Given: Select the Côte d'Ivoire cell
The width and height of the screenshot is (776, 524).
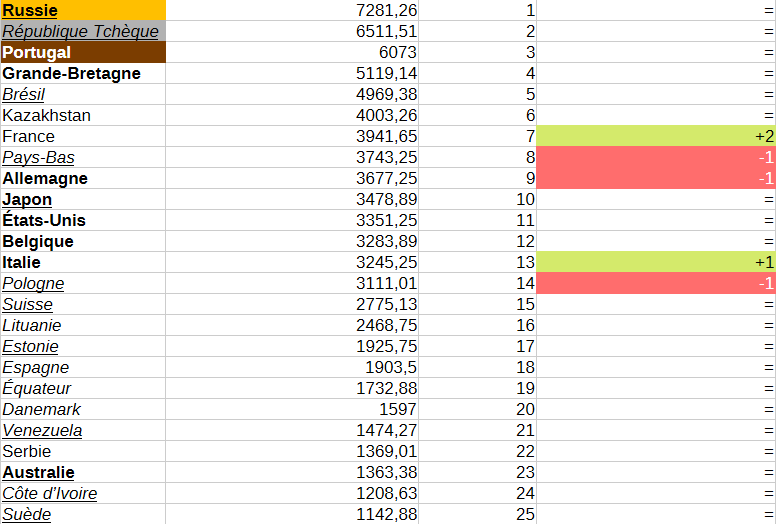Looking at the screenshot, I should pos(83,493).
